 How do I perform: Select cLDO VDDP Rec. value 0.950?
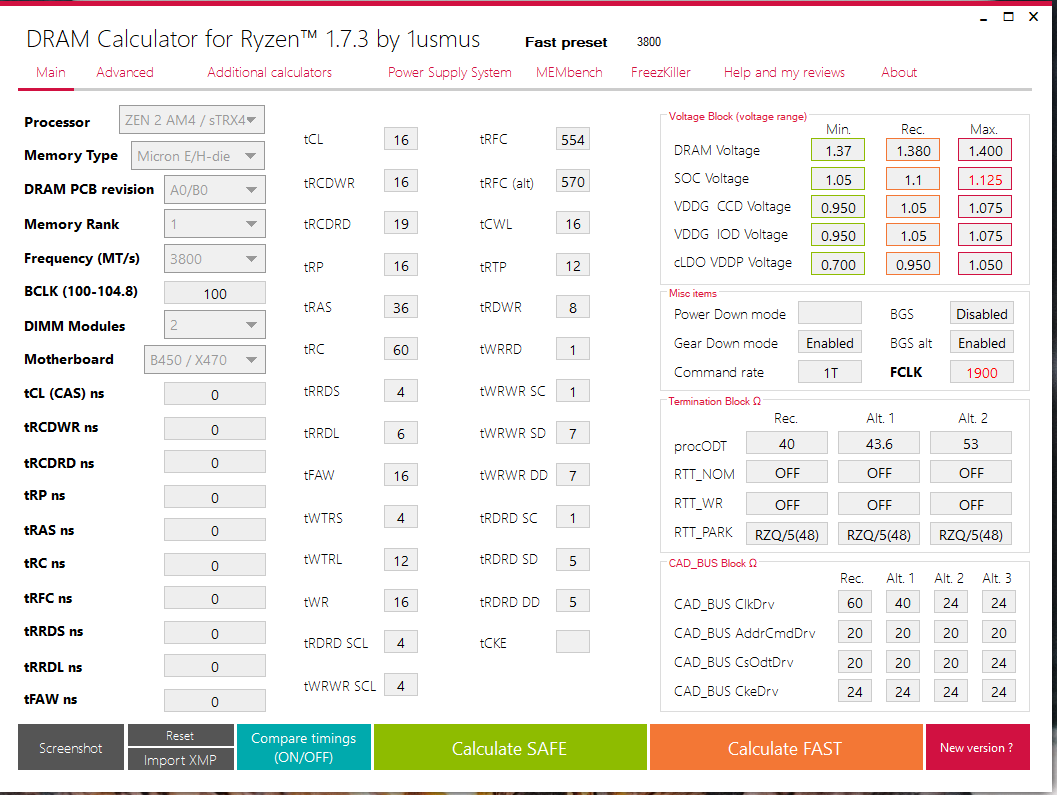[x=913, y=264]
